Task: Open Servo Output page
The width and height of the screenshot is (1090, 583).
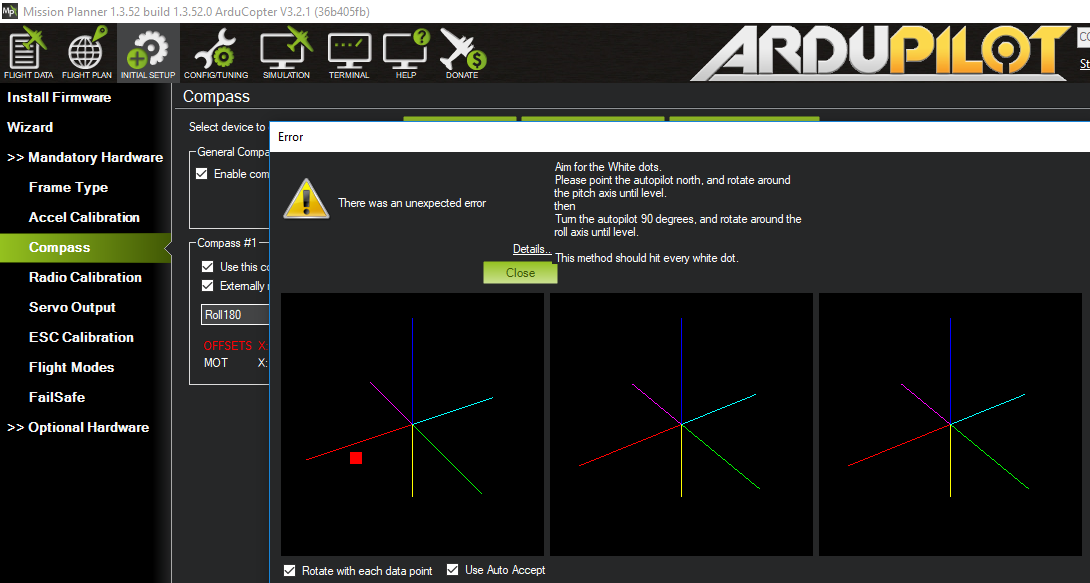Action: [72, 307]
